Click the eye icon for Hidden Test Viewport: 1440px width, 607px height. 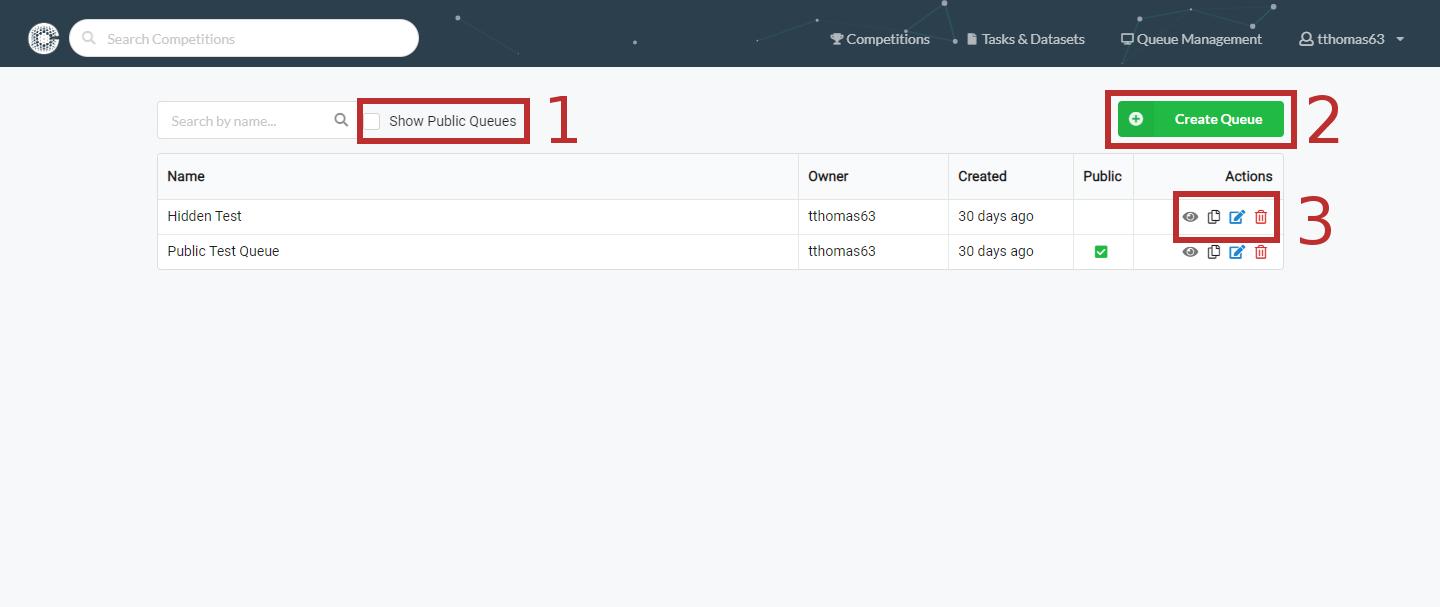[x=1190, y=217]
